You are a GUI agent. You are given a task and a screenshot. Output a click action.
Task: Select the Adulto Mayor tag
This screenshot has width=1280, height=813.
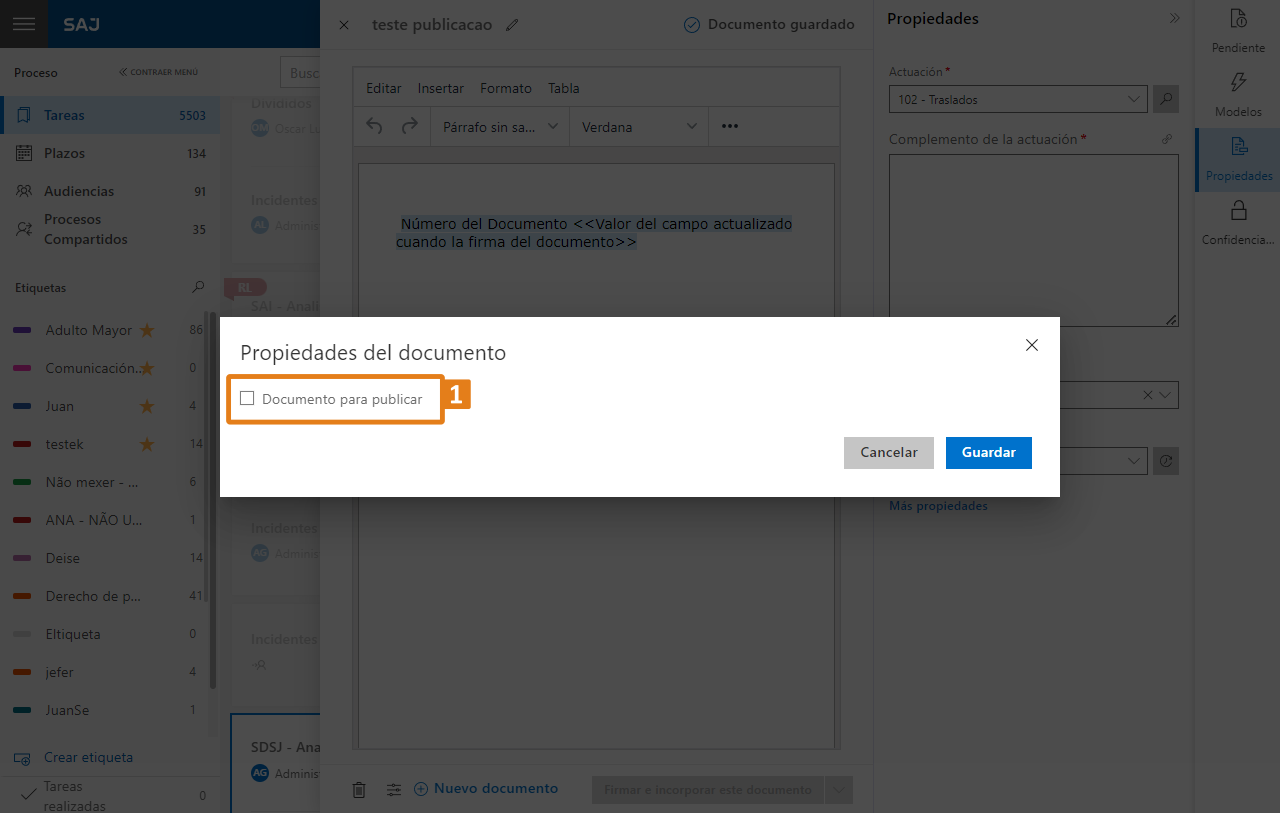pos(88,330)
